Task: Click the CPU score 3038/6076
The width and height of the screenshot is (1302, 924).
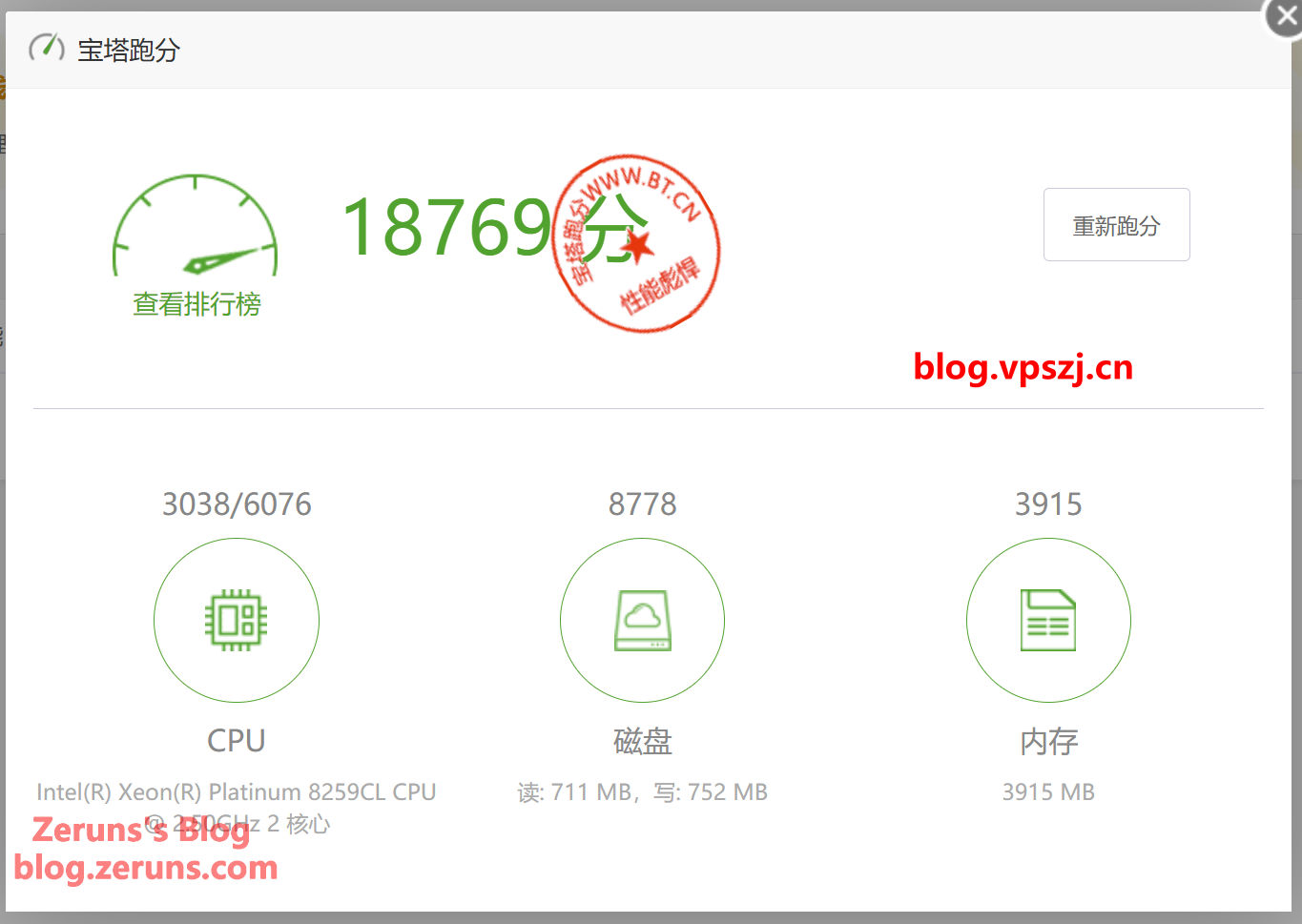Action: tap(237, 503)
